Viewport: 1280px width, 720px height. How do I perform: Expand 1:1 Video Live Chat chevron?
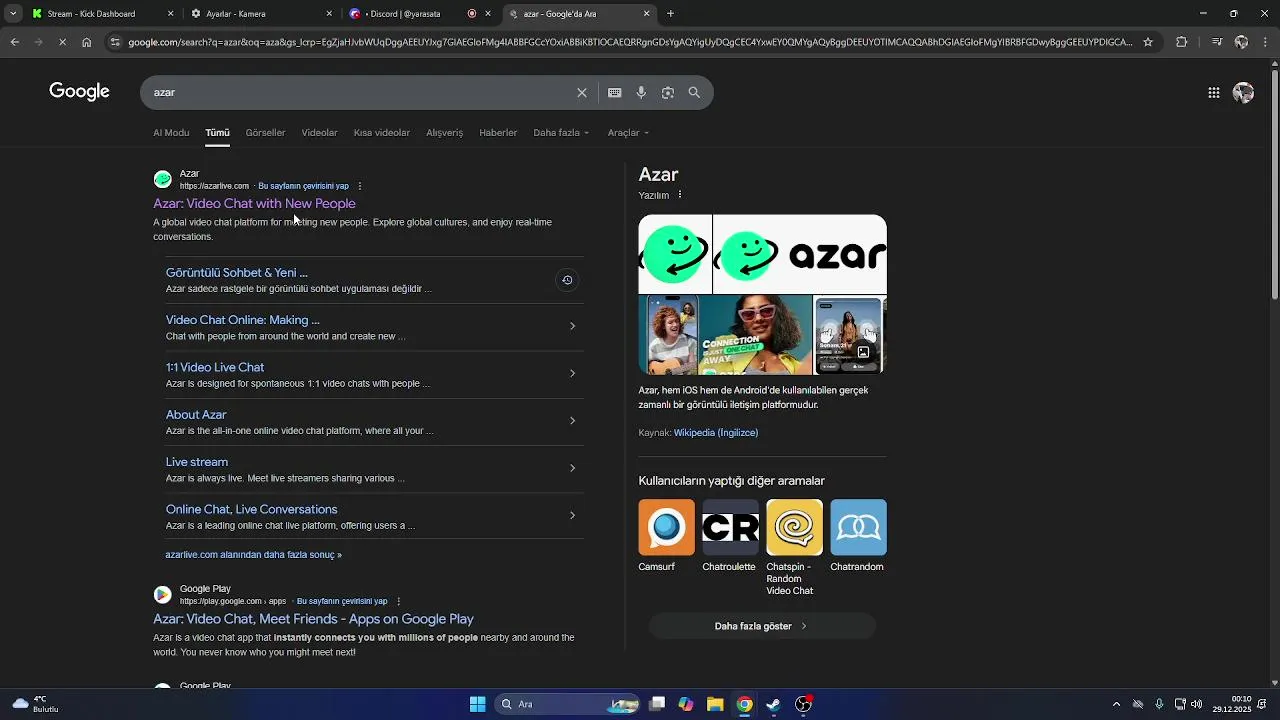(572, 373)
